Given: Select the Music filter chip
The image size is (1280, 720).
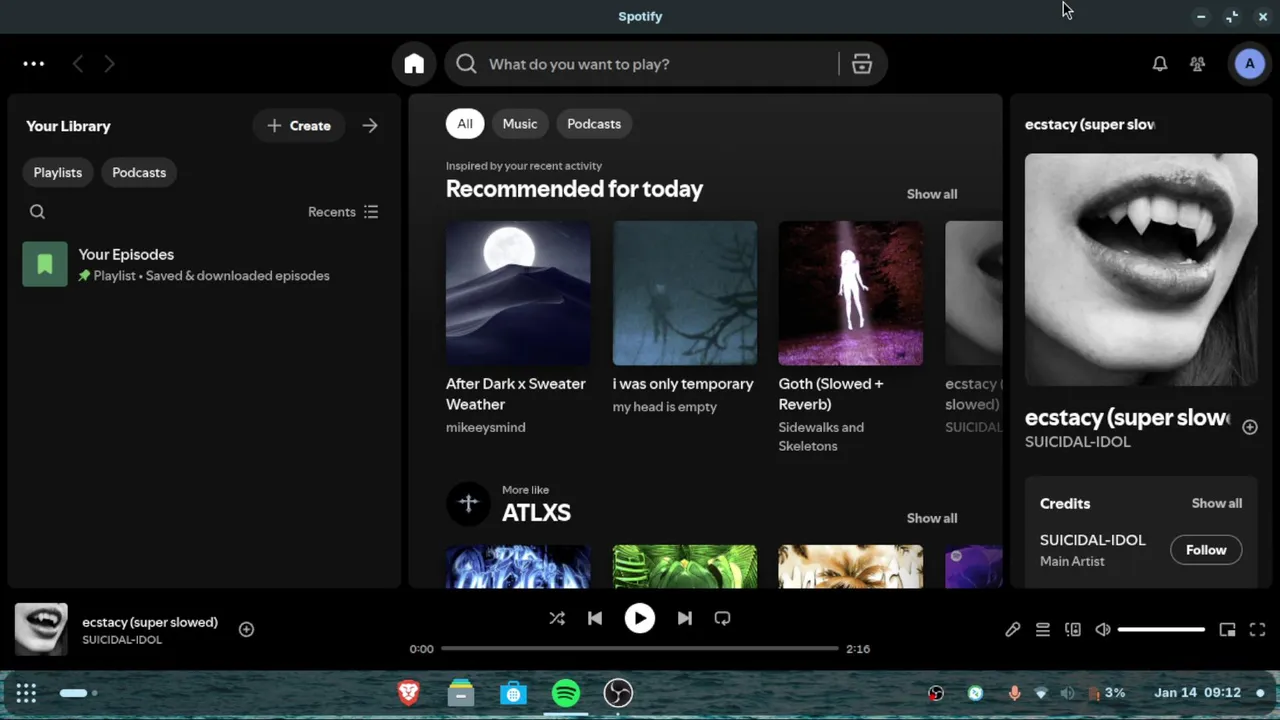Looking at the screenshot, I should (x=520, y=124).
